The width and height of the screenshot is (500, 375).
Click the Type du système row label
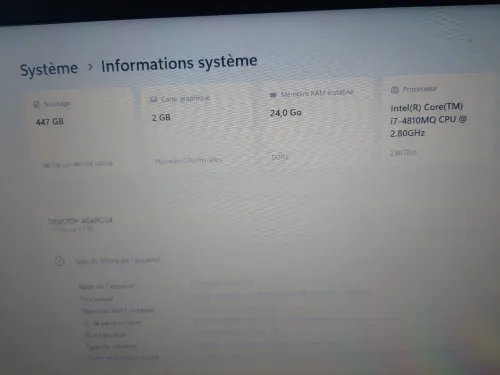click(x=111, y=347)
